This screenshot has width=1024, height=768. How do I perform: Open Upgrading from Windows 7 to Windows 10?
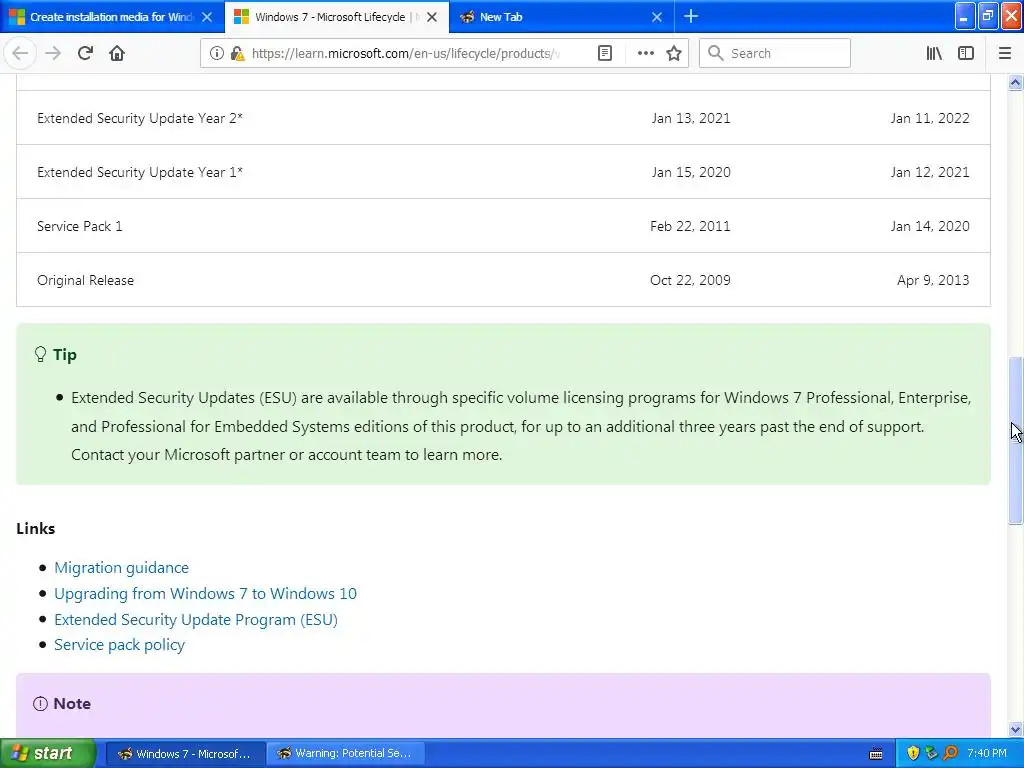[x=205, y=594]
